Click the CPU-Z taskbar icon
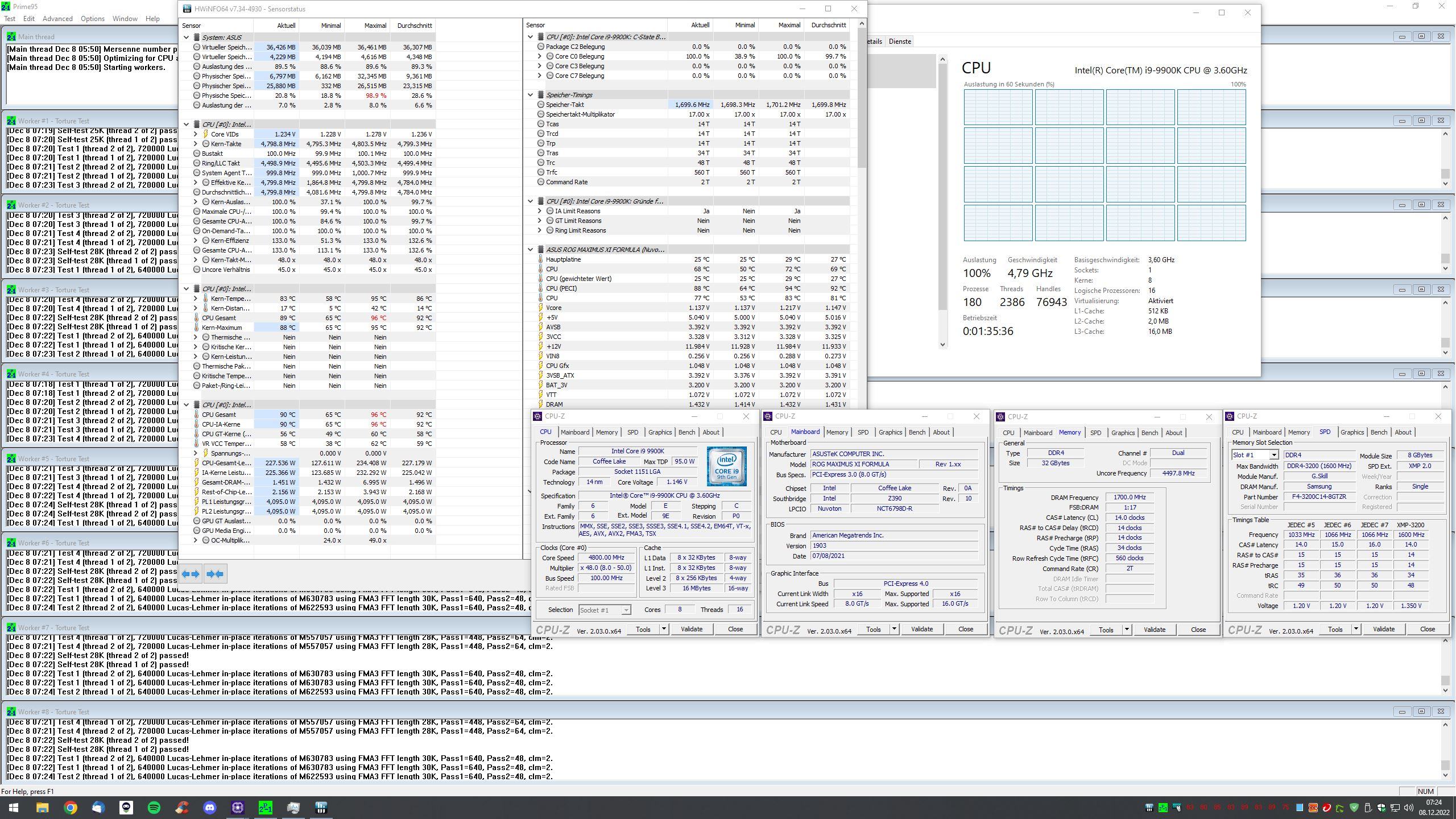The image size is (1456, 819). 238,808
